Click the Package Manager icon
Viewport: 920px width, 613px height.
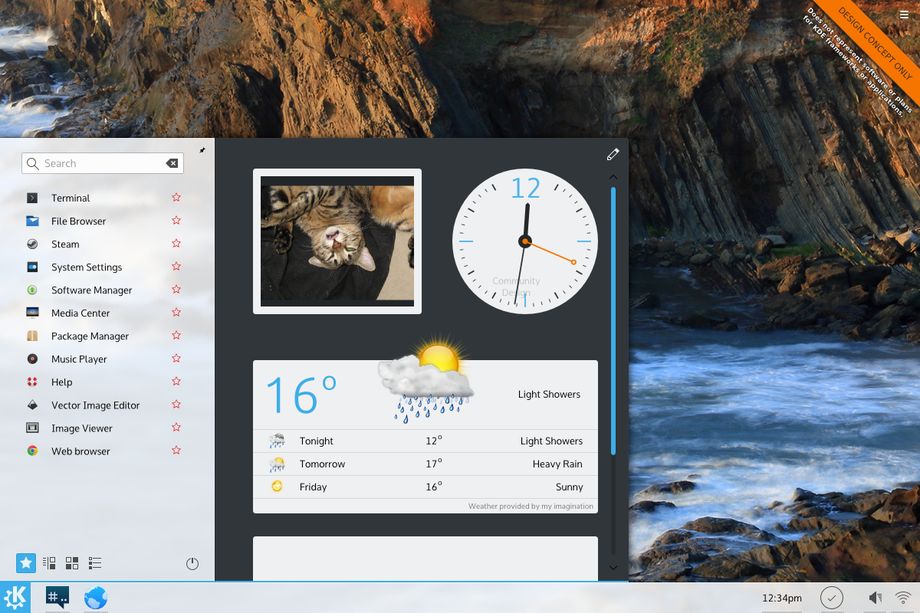[32, 336]
